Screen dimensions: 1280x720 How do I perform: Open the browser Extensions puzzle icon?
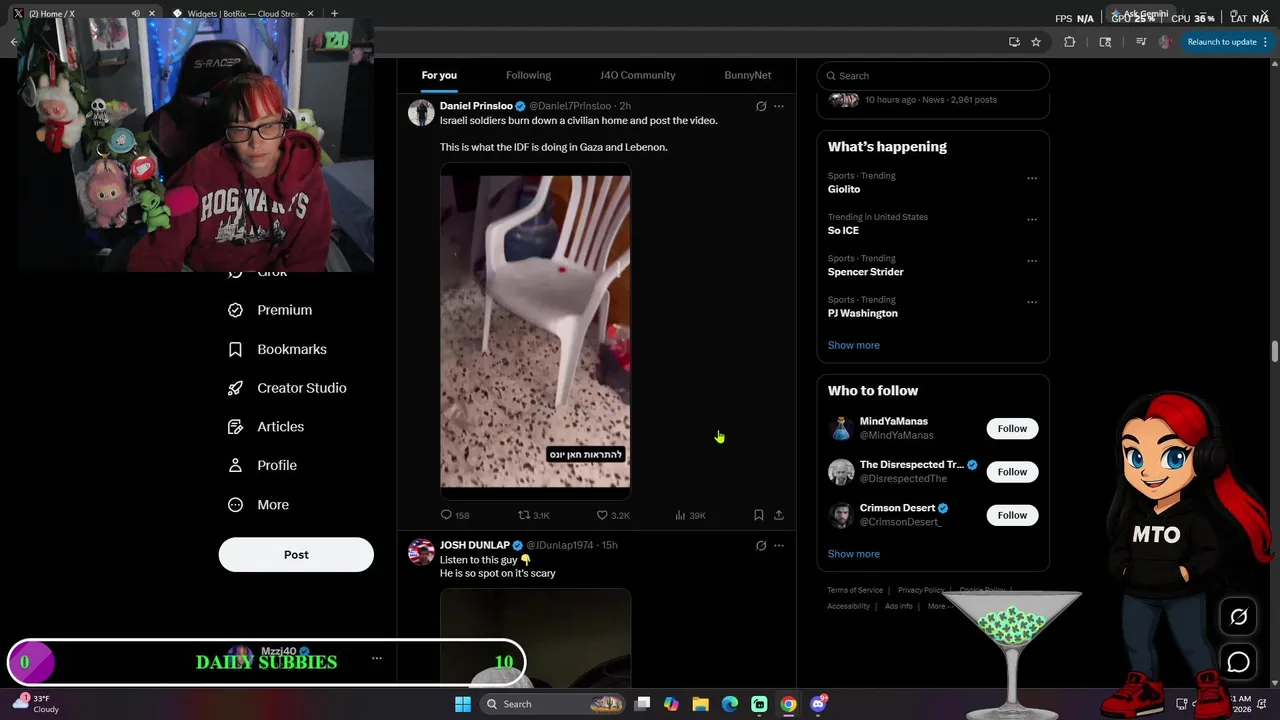pos(1069,42)
